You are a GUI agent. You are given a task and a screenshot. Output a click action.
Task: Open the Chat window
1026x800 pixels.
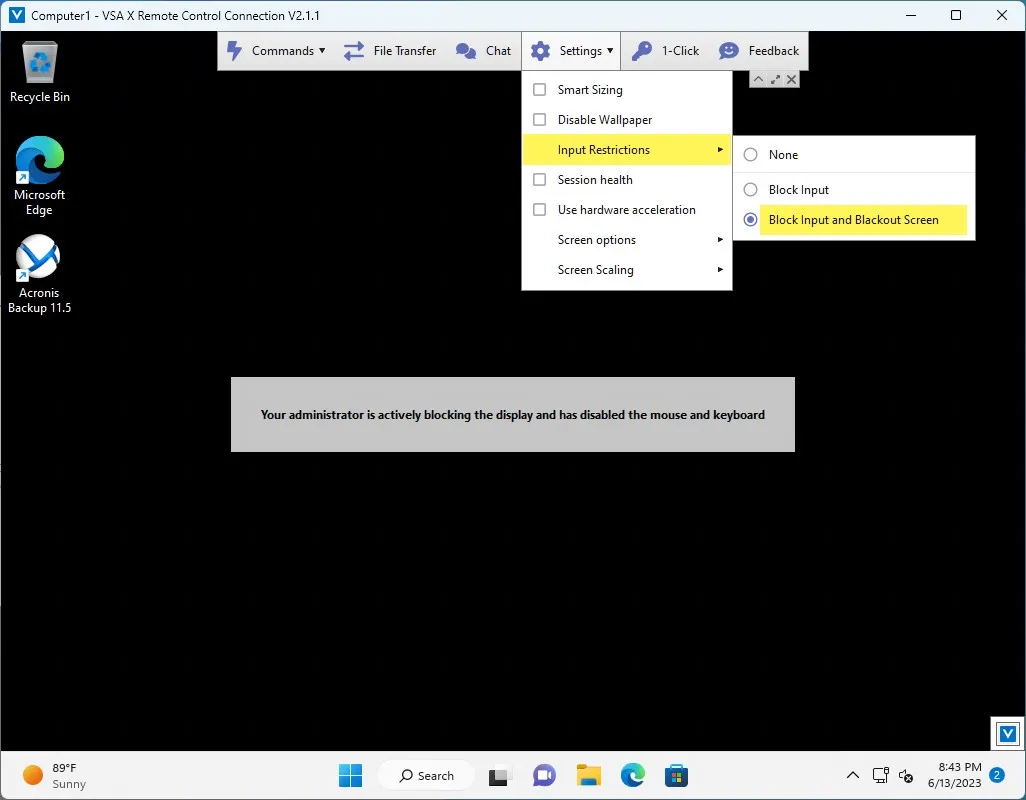(484, 51)
